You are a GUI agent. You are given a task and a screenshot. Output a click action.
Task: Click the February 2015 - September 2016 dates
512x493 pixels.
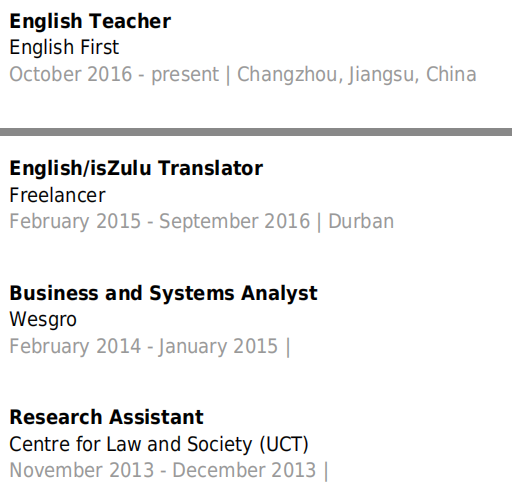(x=159, y=222)
